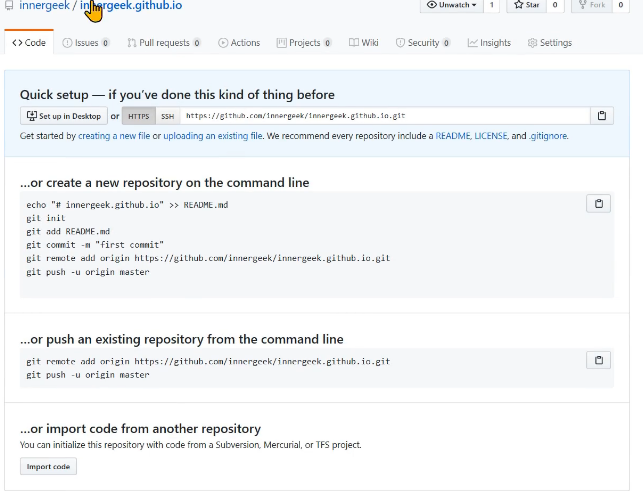Click the git init command line

point(46,218)
